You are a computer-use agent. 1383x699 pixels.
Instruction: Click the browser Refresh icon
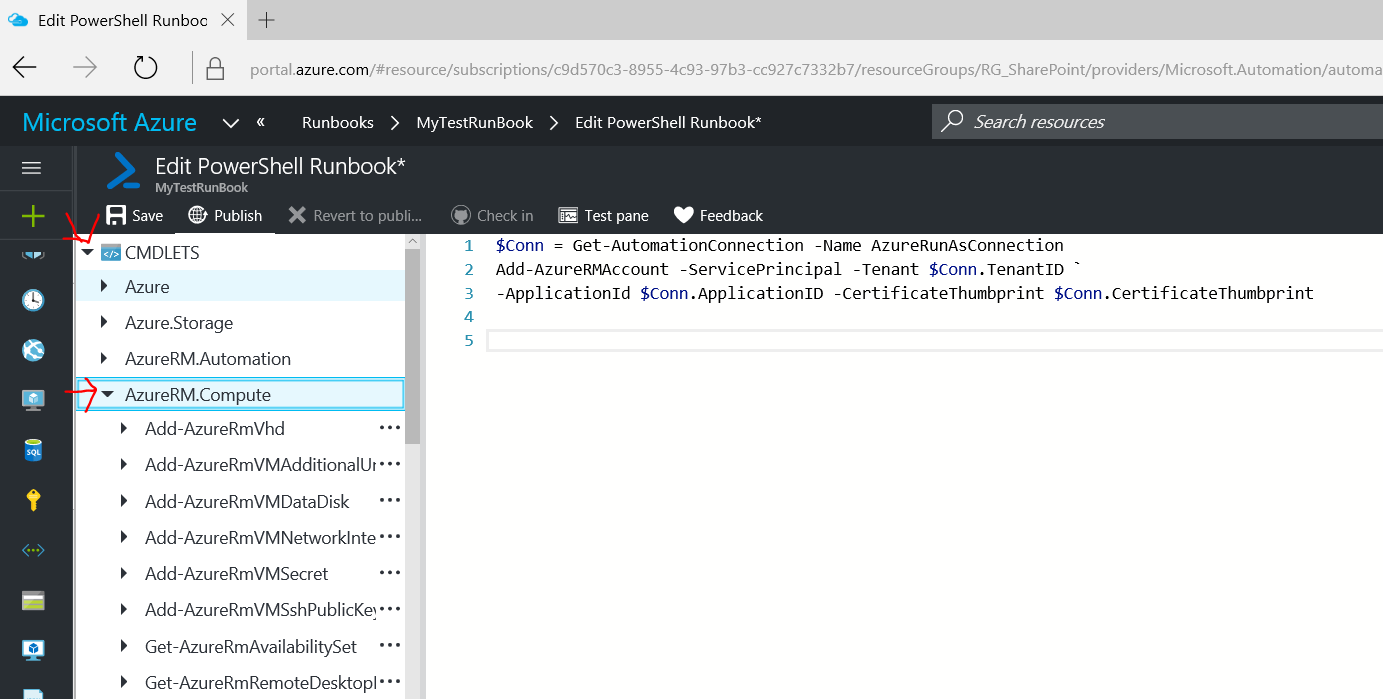146,67
